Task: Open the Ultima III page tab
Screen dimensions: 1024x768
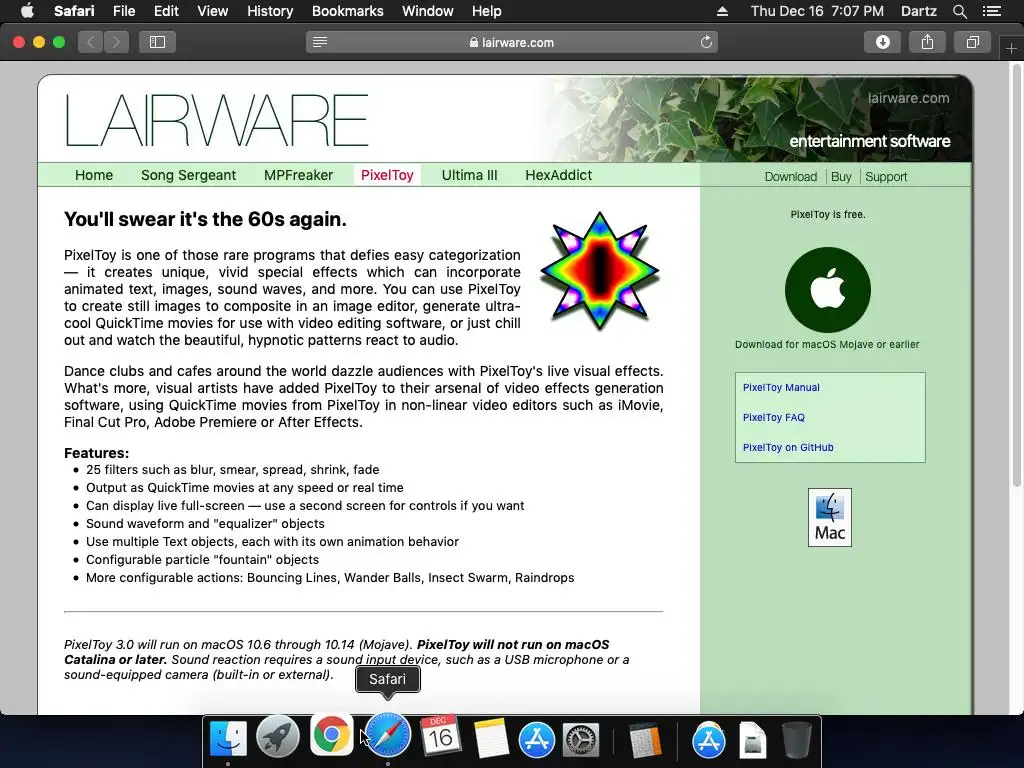Action: (x=469, y=175)
